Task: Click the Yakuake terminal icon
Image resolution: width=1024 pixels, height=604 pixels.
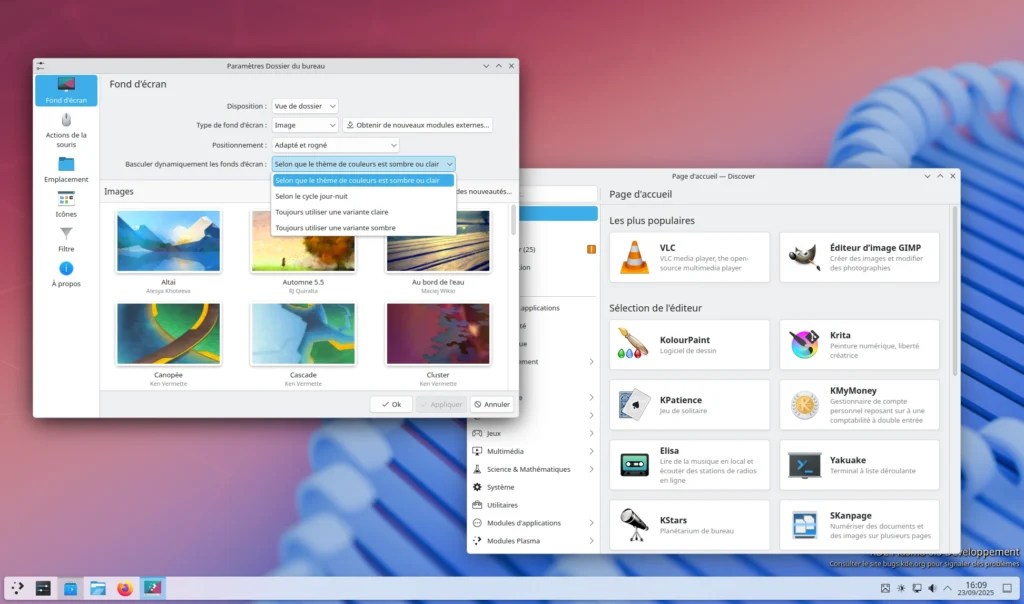Action: point(804,465)
